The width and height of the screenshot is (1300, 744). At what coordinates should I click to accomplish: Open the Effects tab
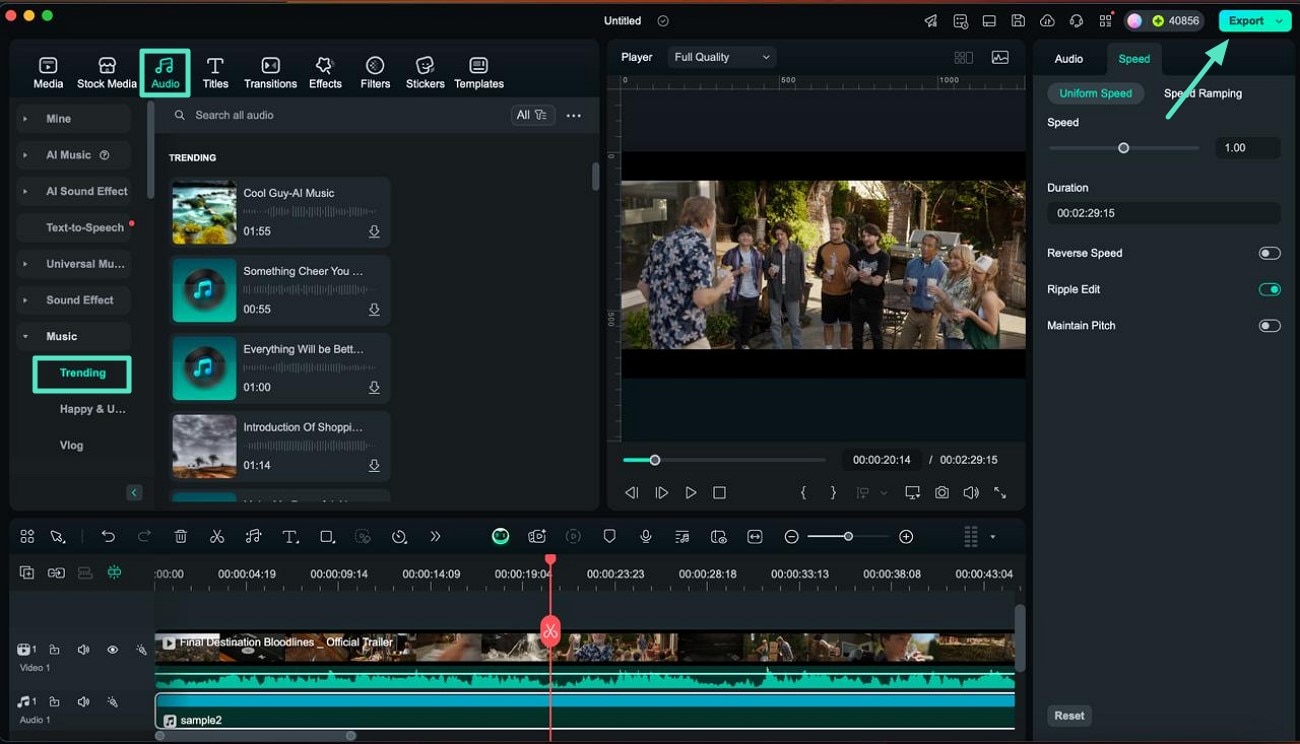click(x=325, y=73)
